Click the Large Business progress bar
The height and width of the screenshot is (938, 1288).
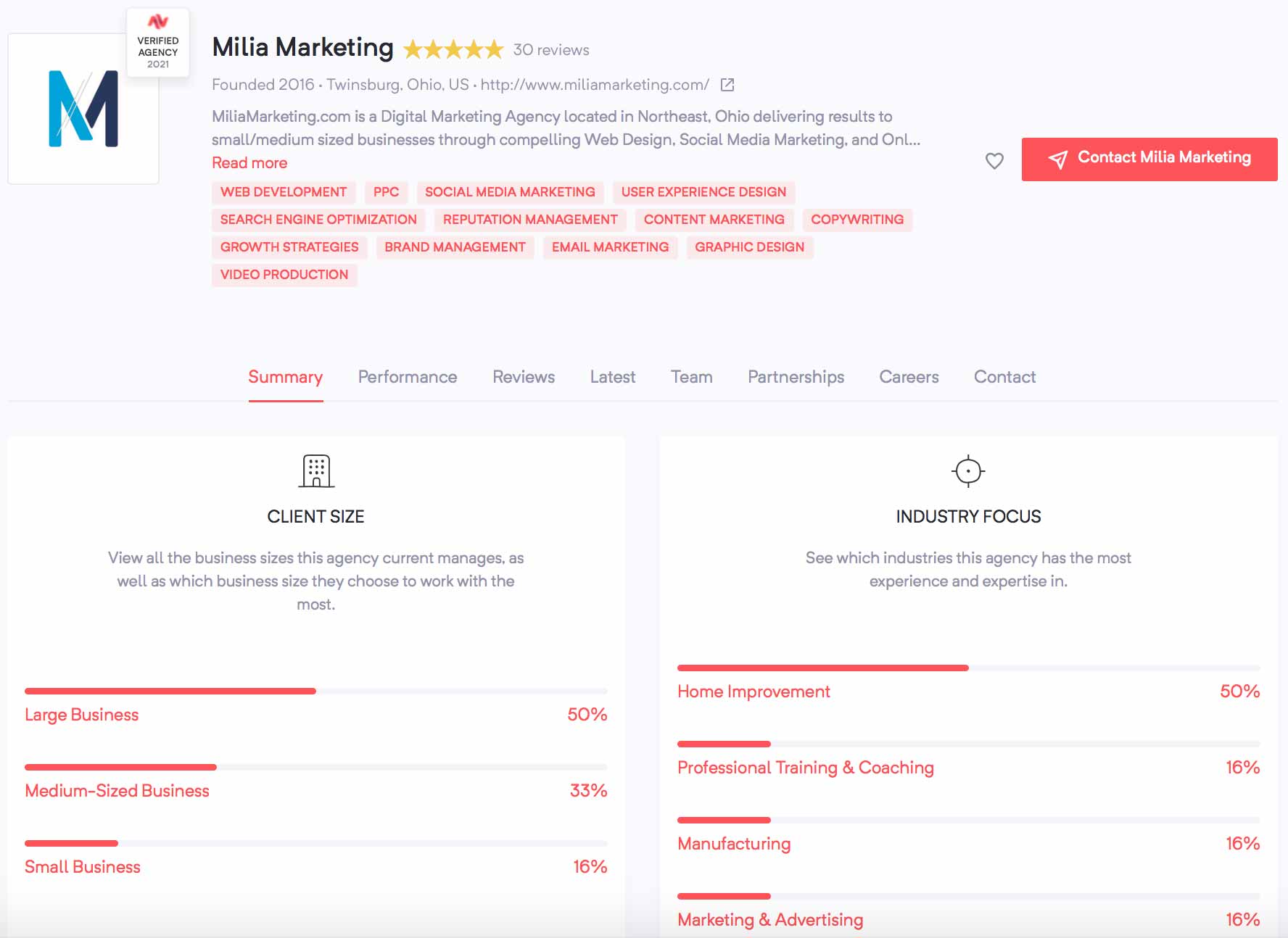point(316,692)
